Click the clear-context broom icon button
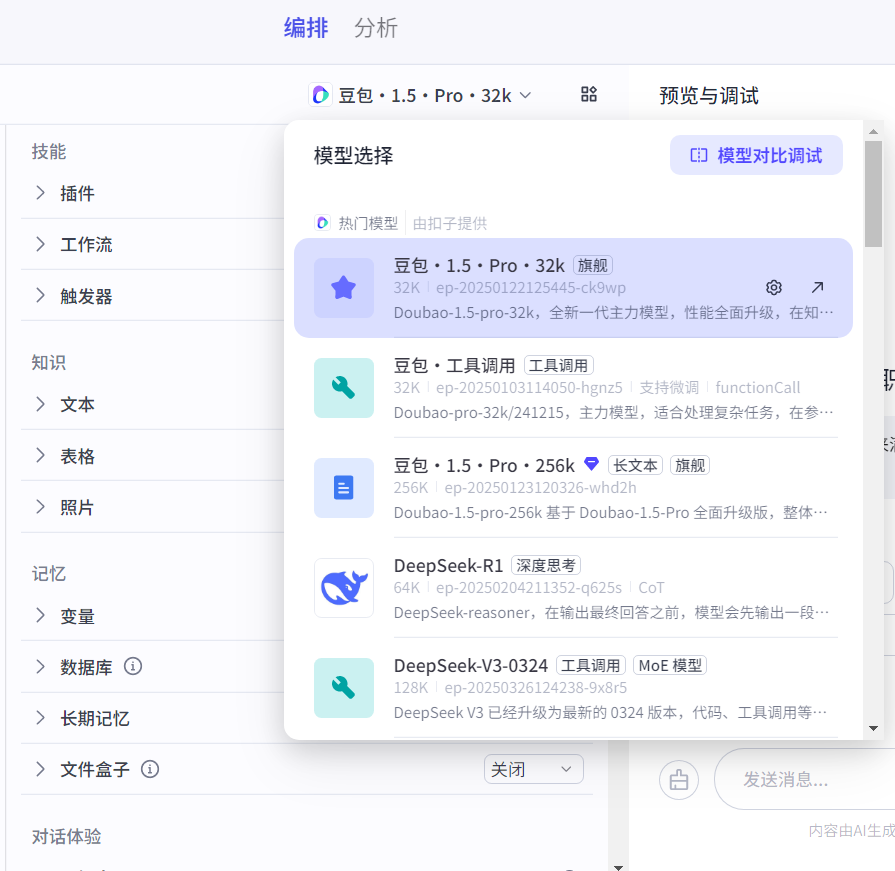 coord(679,780)
